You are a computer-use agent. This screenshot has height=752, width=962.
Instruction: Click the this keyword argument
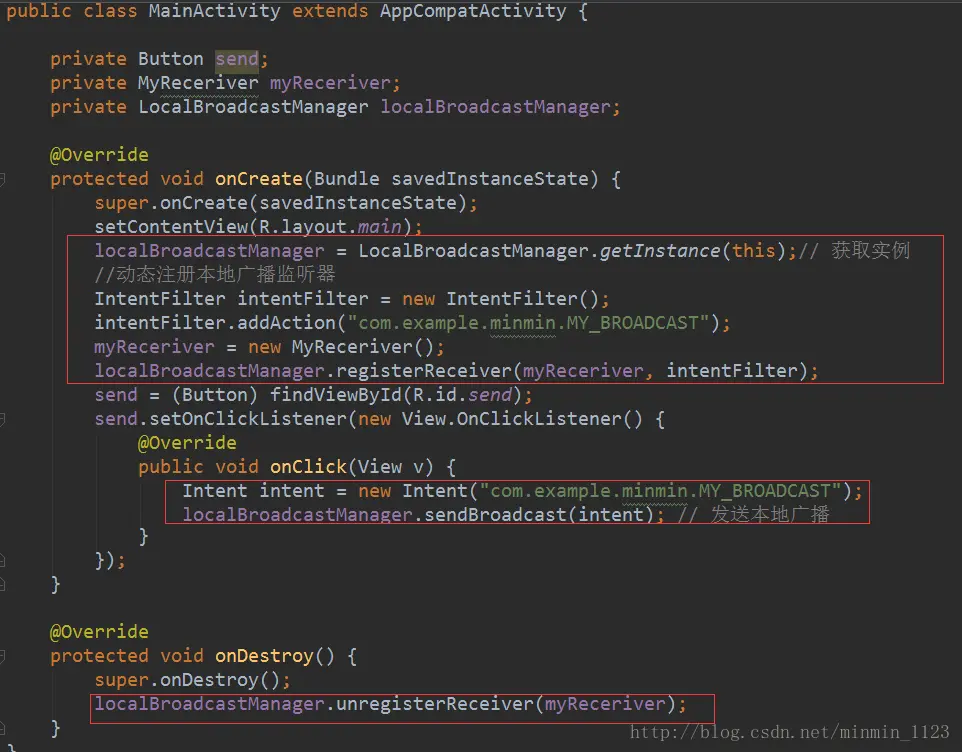point(753,251)
